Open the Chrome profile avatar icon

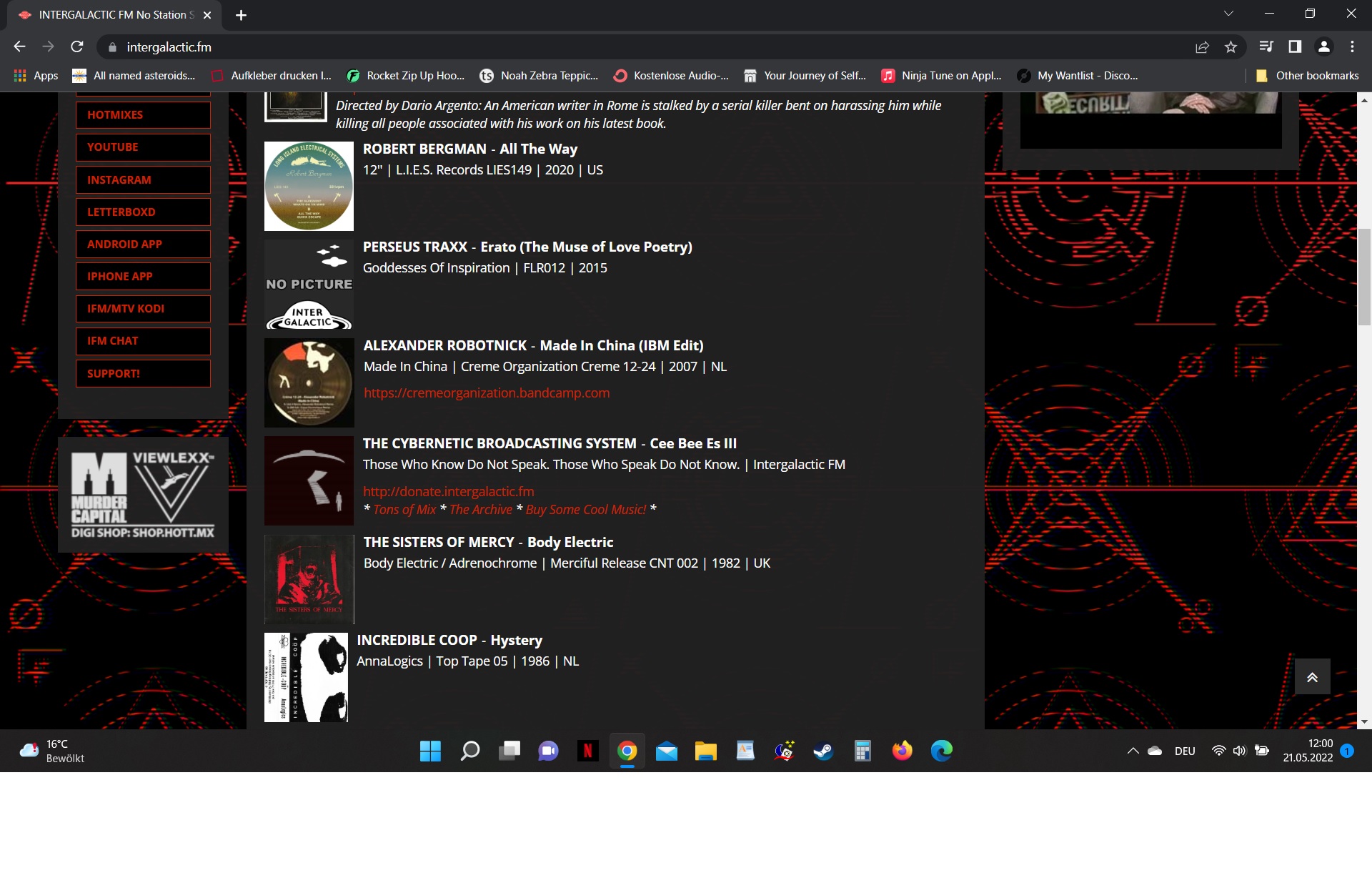pos(1323,47)
